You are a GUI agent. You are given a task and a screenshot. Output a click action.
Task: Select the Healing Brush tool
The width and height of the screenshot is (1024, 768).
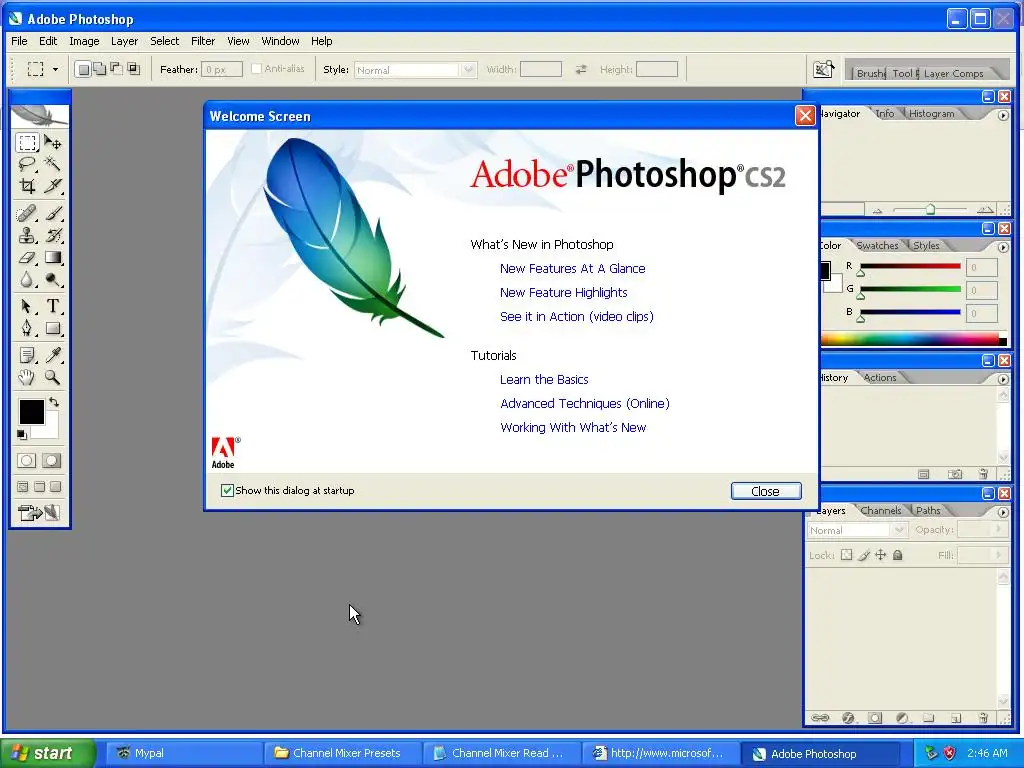click(27, 214)
